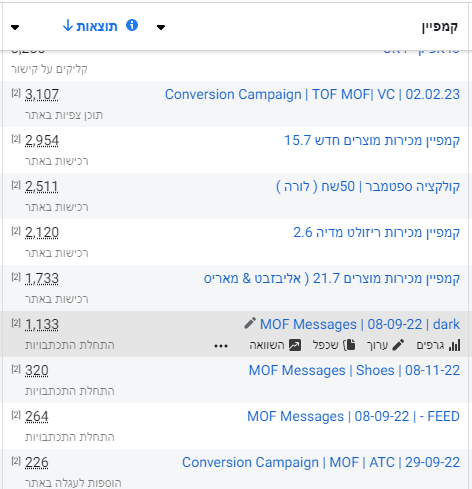Click the info icon beside the results header

(132, 25)
